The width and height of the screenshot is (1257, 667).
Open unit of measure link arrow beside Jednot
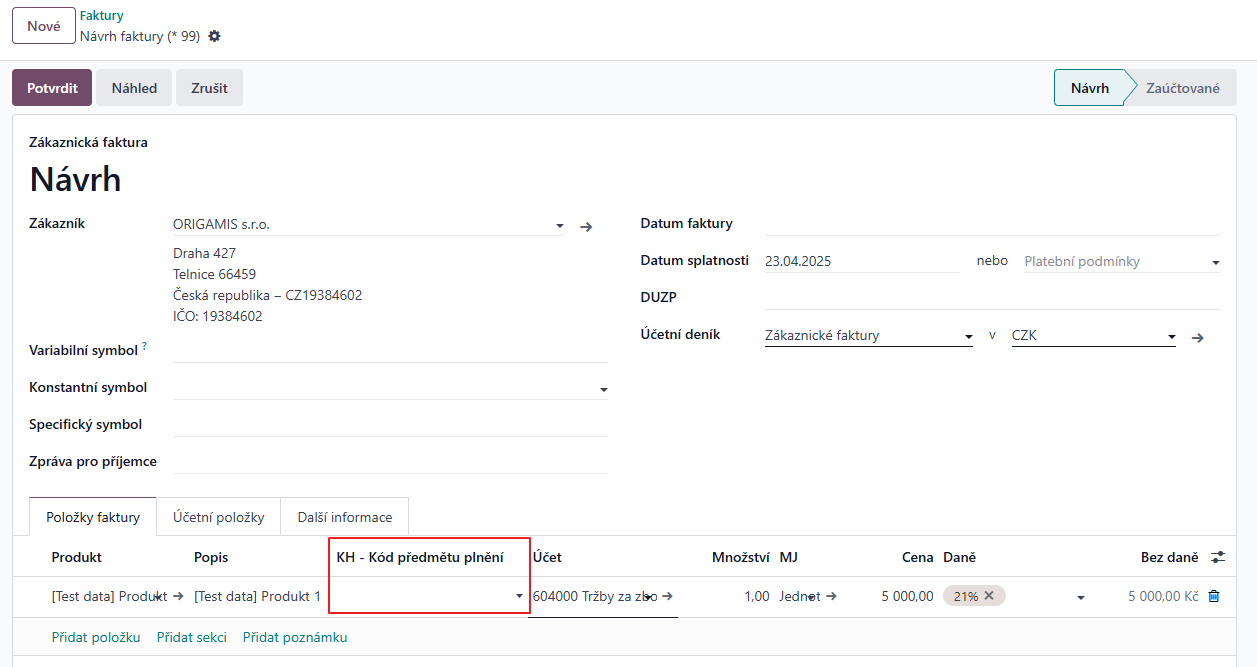click(x=831, y=596)
